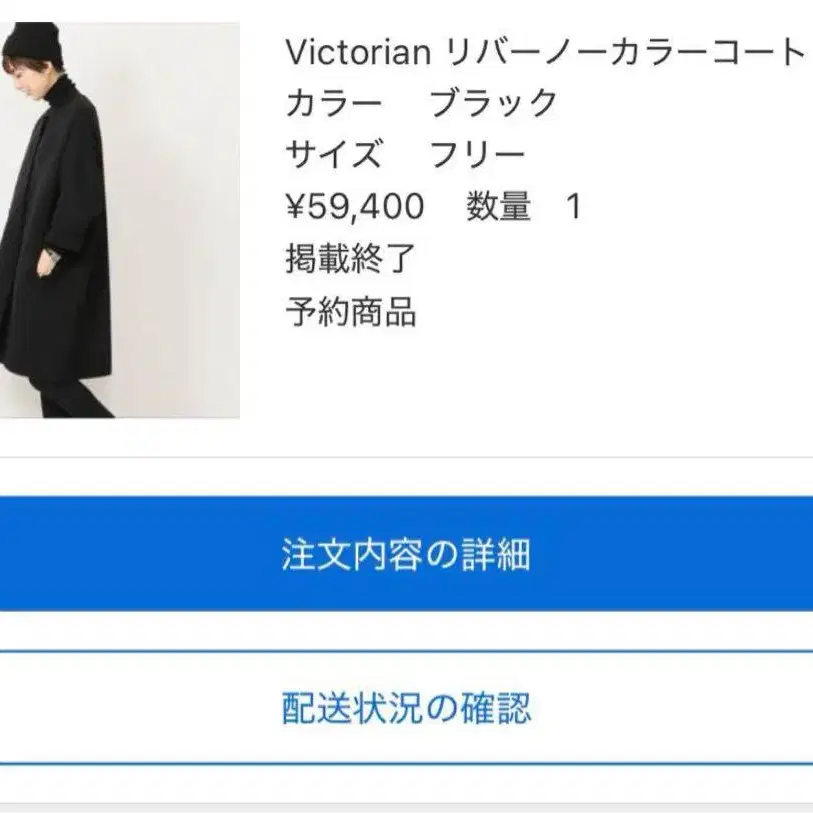813x813 pixels.
Task: Select the サイズ label text
Action: pyautogui.click(x=334, y=154)
